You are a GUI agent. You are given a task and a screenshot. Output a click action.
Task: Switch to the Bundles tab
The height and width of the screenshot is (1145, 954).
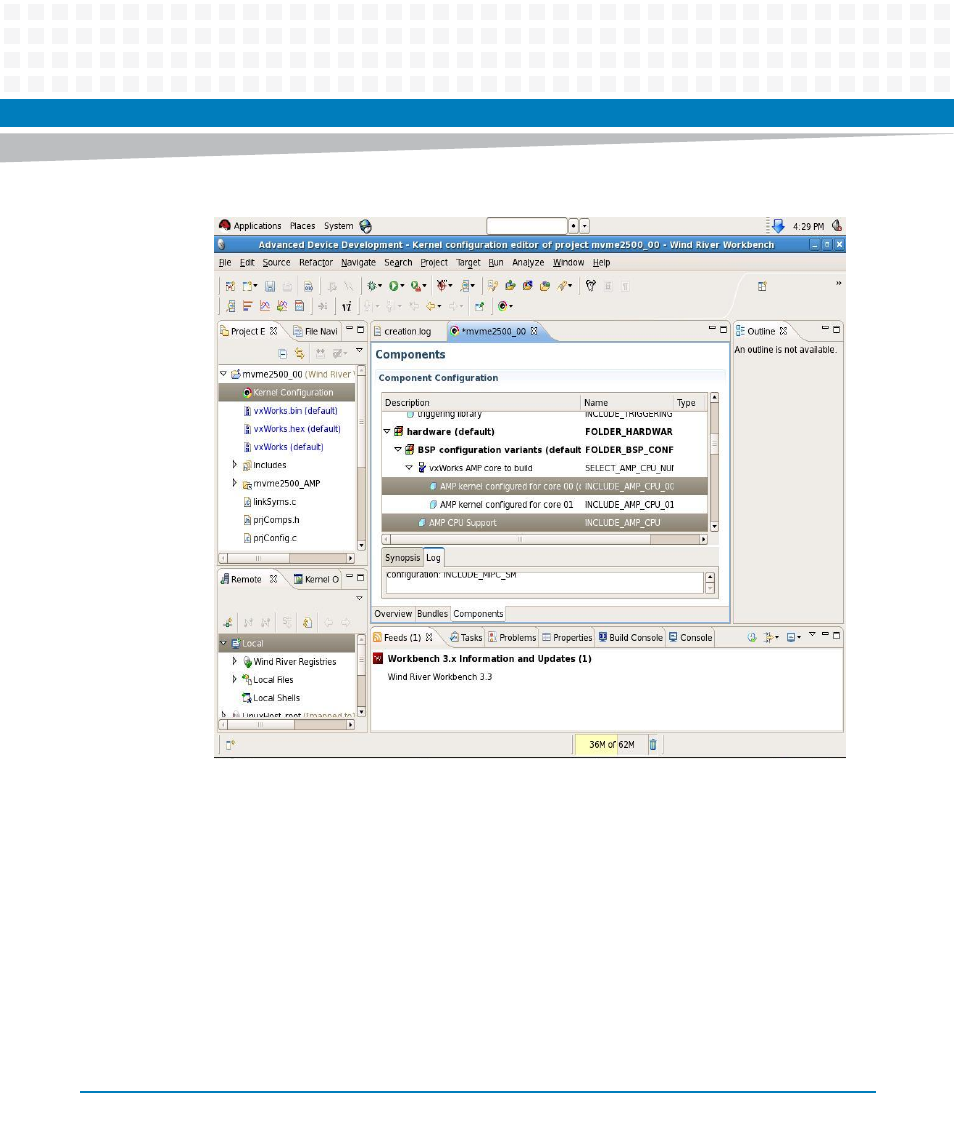pos(432,614)
